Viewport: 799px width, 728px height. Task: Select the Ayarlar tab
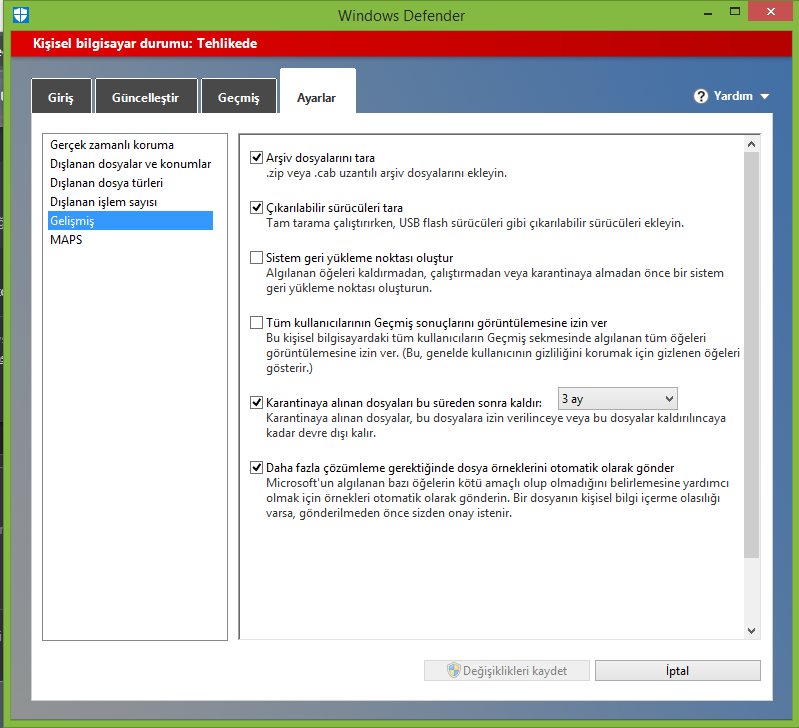tap(317, 92)
